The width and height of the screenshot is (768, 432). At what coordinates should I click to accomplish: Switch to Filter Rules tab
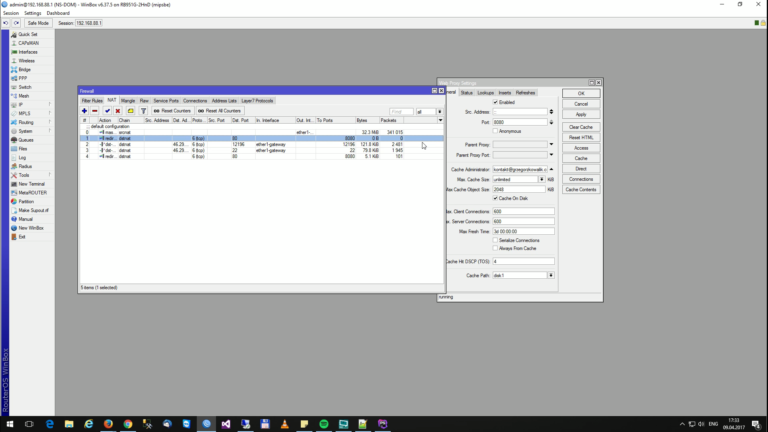click(x=92, y=101)
